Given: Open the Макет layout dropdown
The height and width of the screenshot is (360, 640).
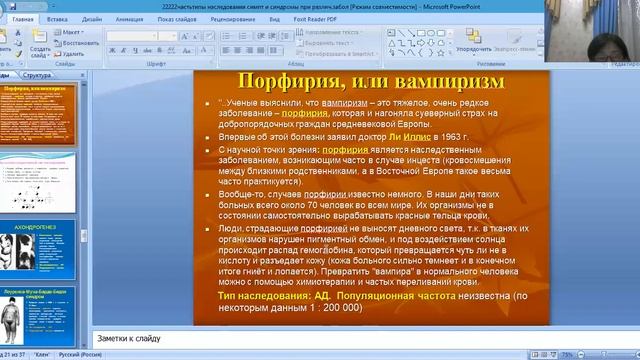Looking at the screenshot, I should pyautogui.click(x=69, y=32).
